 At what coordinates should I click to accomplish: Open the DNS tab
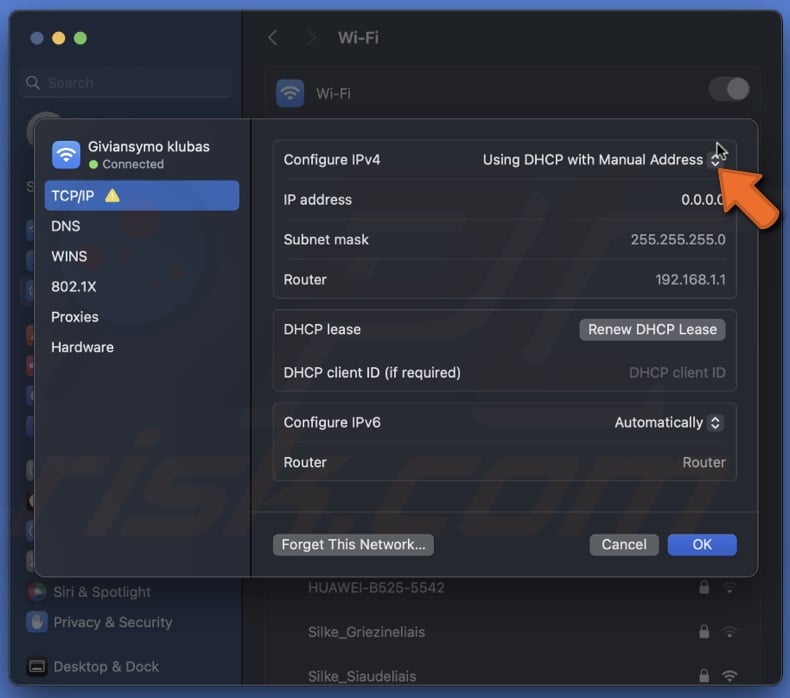65,226
